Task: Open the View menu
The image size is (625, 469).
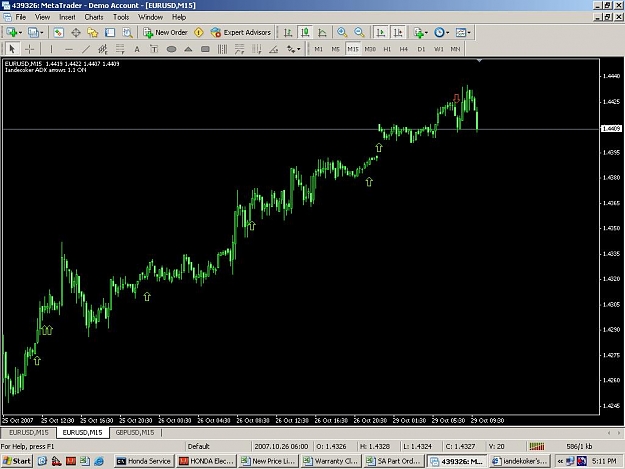Action: [42, 17]
